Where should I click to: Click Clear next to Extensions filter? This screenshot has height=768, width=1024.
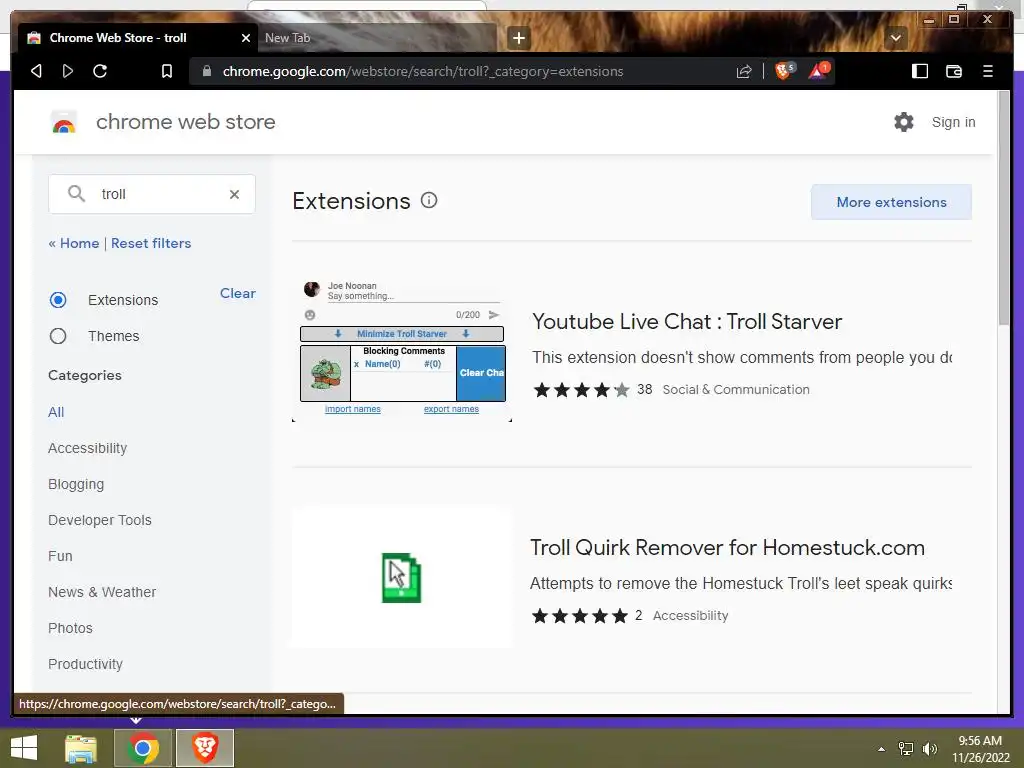238,293
